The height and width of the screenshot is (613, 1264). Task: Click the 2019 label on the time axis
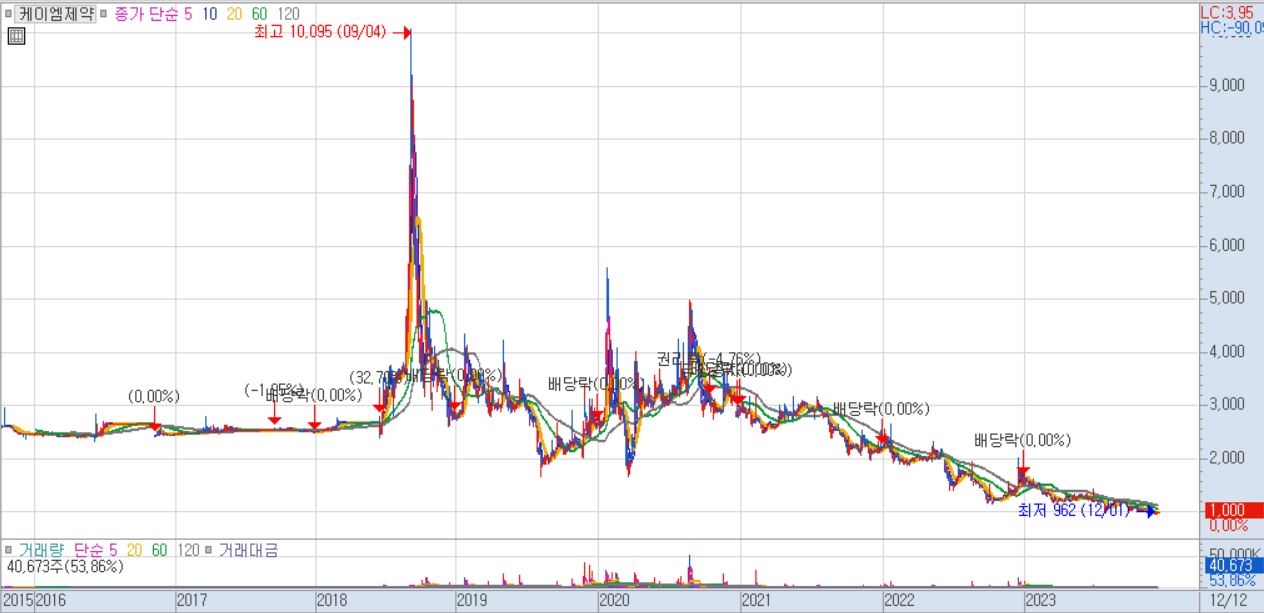click(472, 601)
